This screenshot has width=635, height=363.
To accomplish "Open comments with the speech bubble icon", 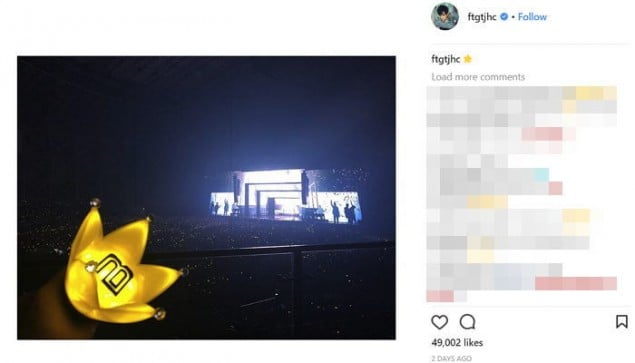I will (467, 322).
